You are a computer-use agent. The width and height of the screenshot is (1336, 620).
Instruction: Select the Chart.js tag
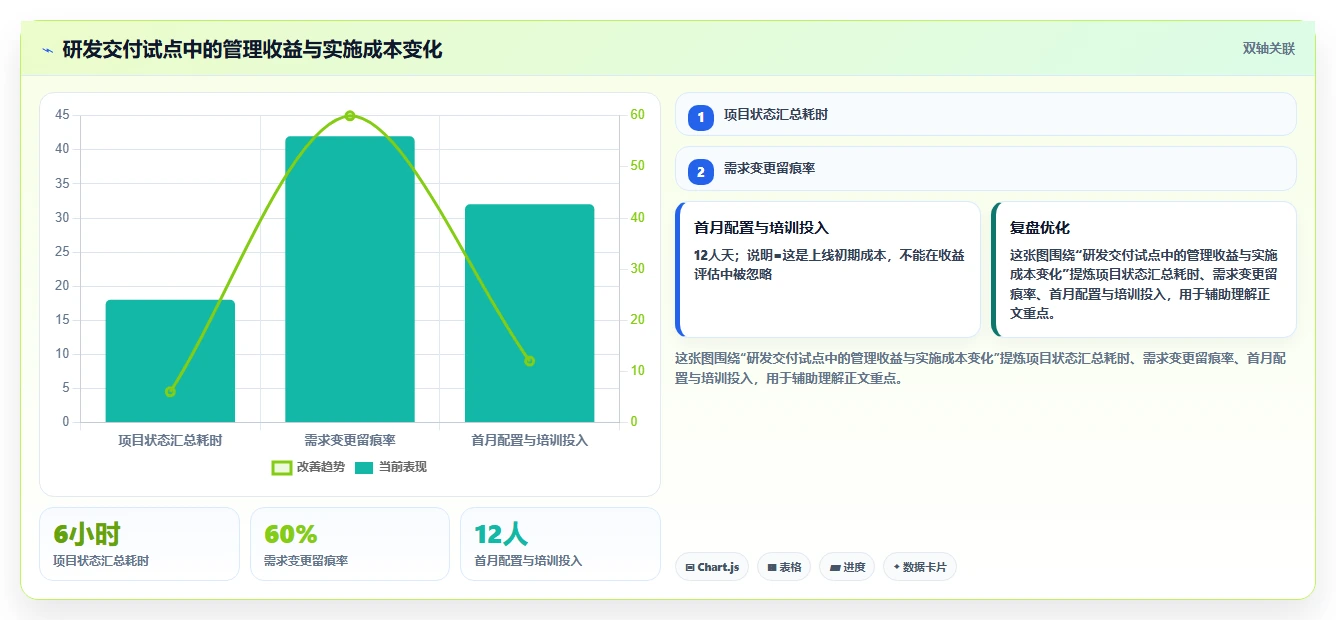[x=712, y=567]
